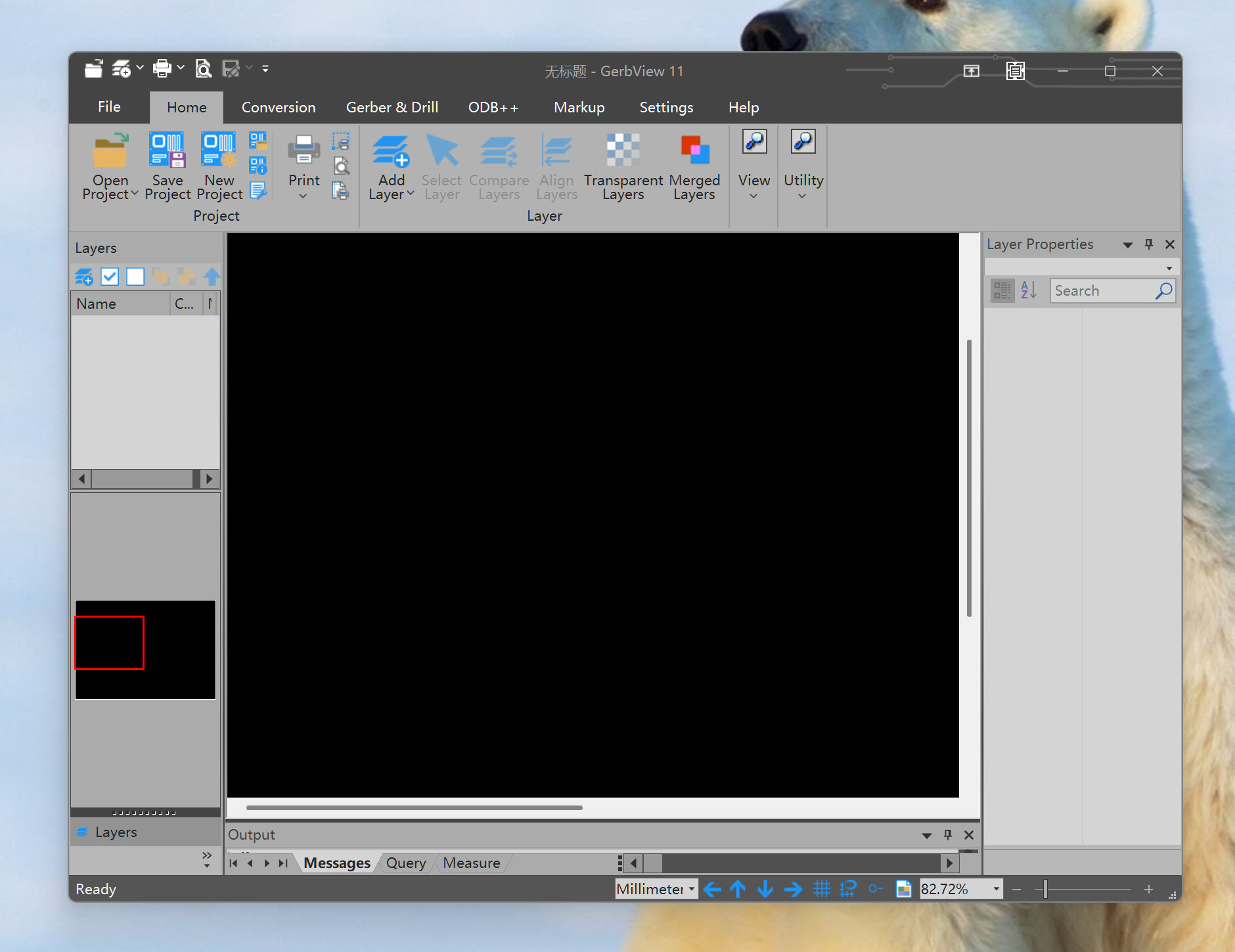Image resolution: width=1235 pixels, height=952 pixels.
Task: Open the Measure tab in Output
Action: [x=472, y=863]
